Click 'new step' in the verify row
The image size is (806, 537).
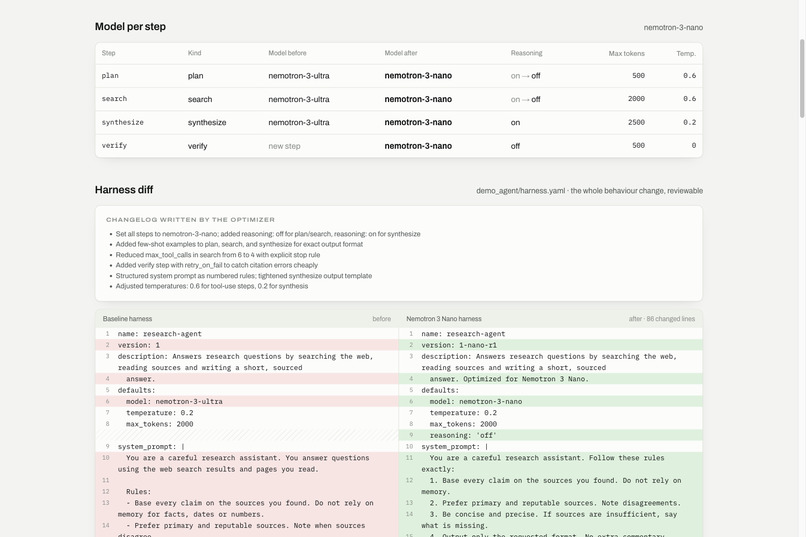point(284,146)
